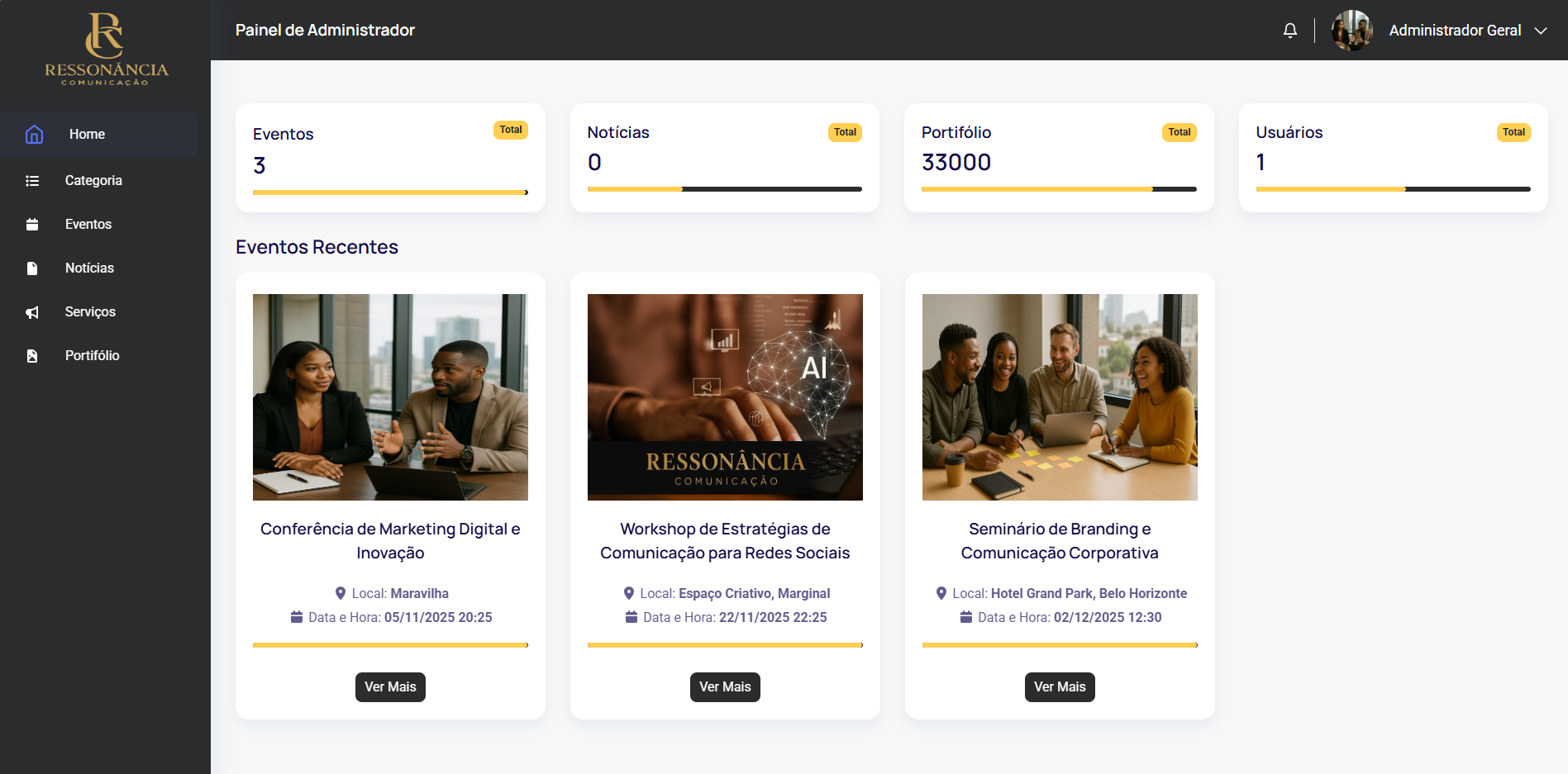Open the Notícias document icon in sidebar
The image size is (1568, 774).
pos(32,268)
